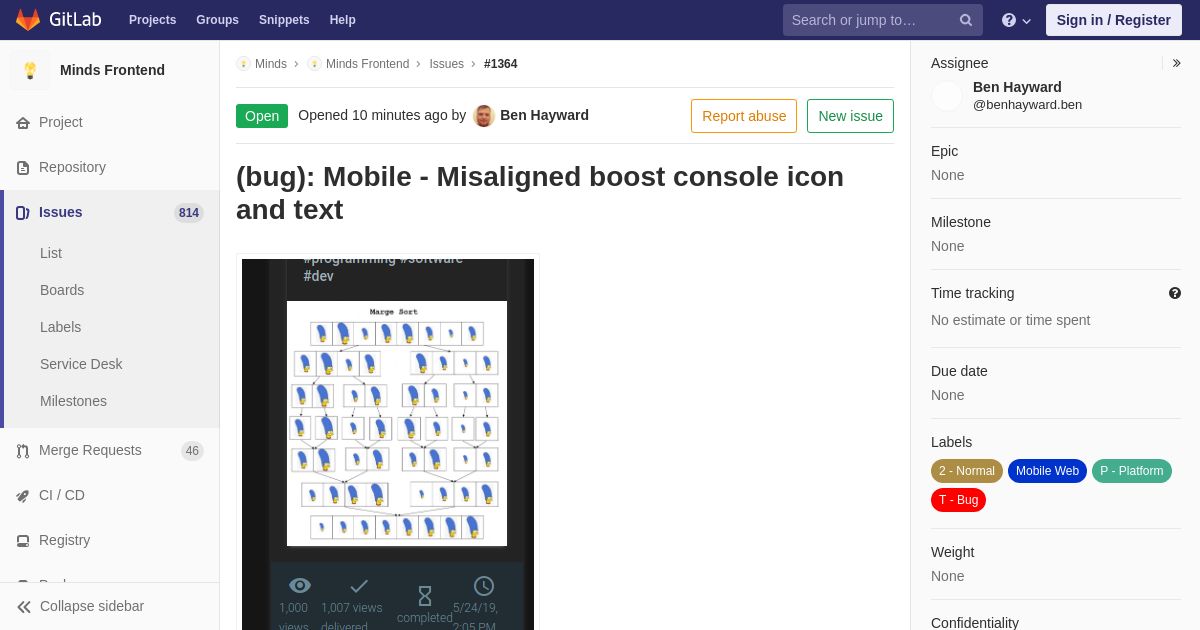Open the Groups menu
Screen dimensions: 1200x630
217,20
